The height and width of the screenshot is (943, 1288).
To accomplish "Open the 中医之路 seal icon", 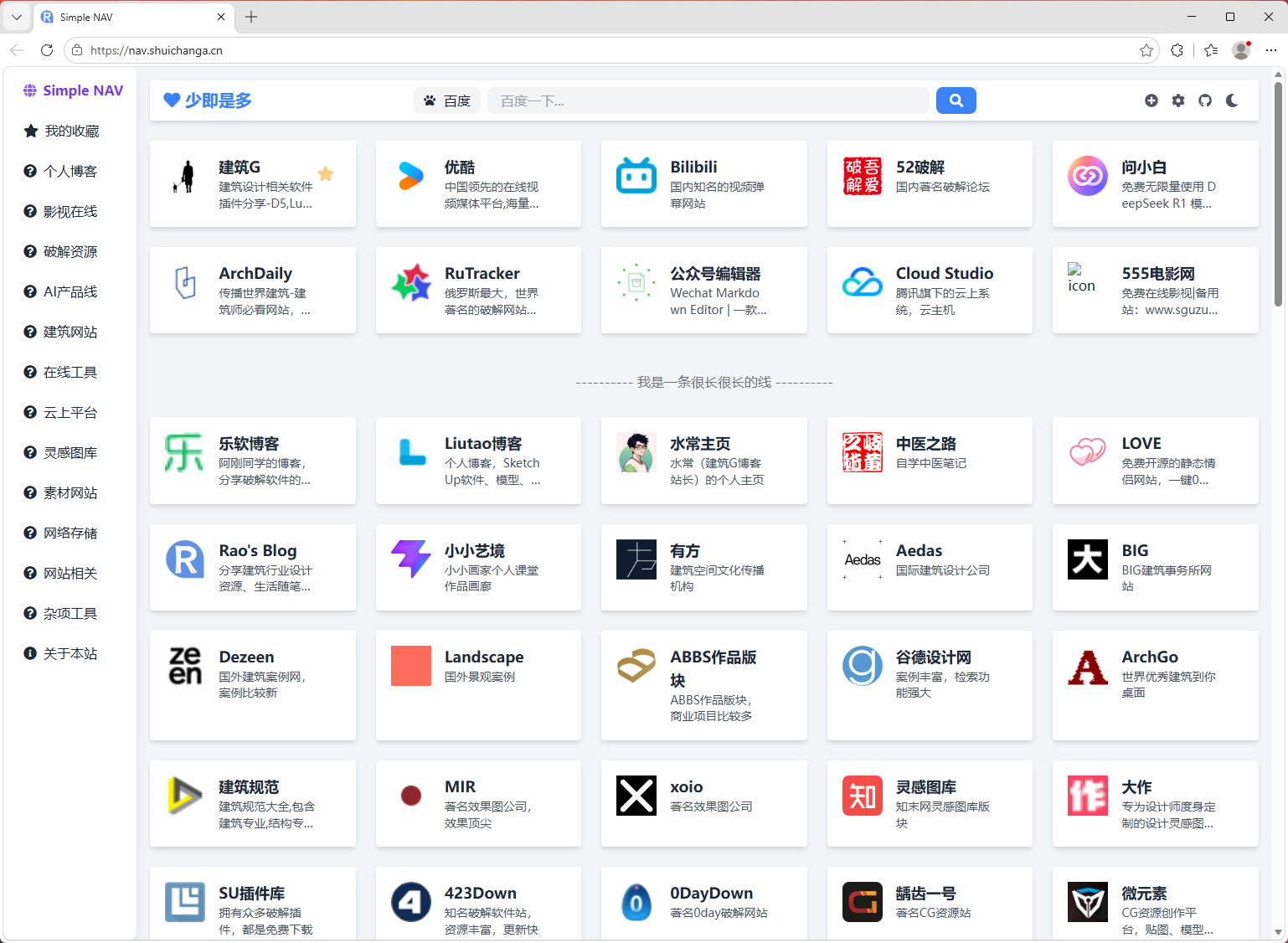I will (x=863, y=452).
